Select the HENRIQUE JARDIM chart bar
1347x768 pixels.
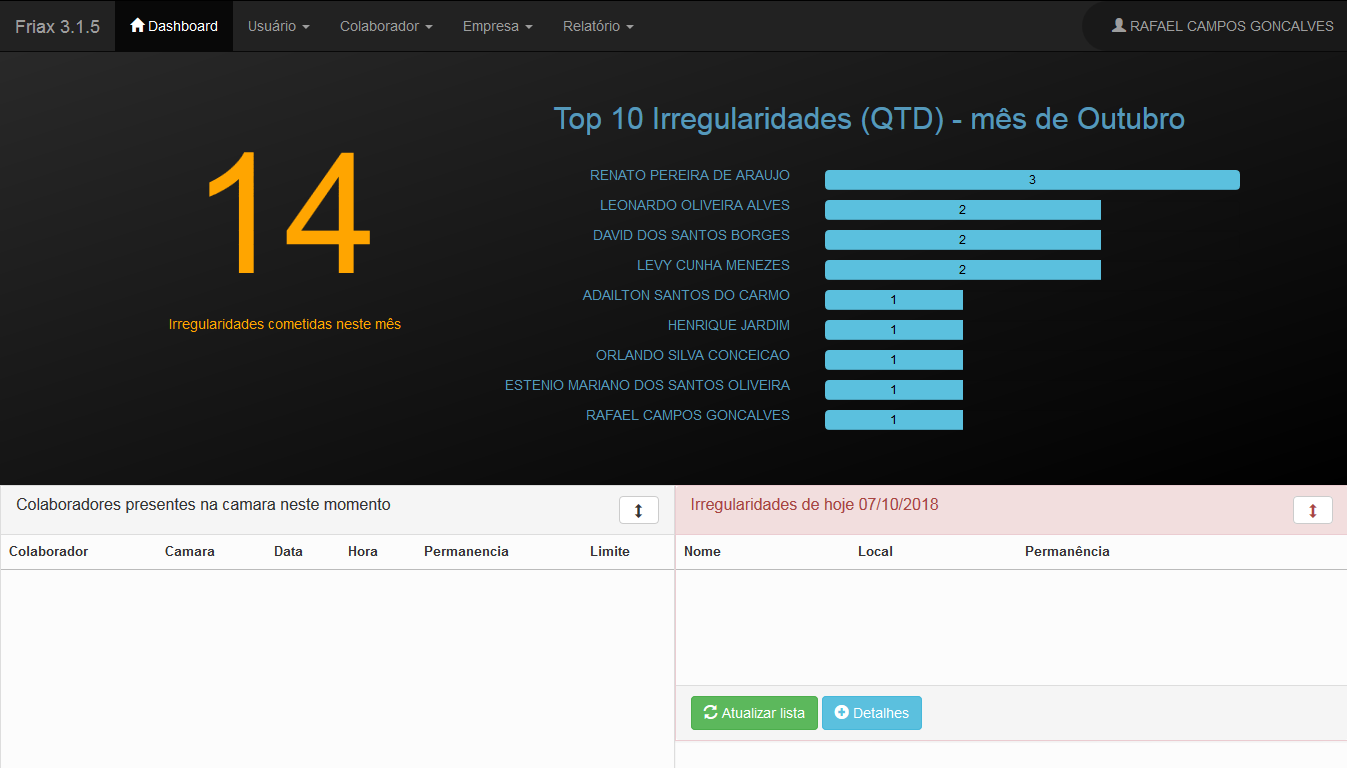pyautogui.click(x=893, y=330)
